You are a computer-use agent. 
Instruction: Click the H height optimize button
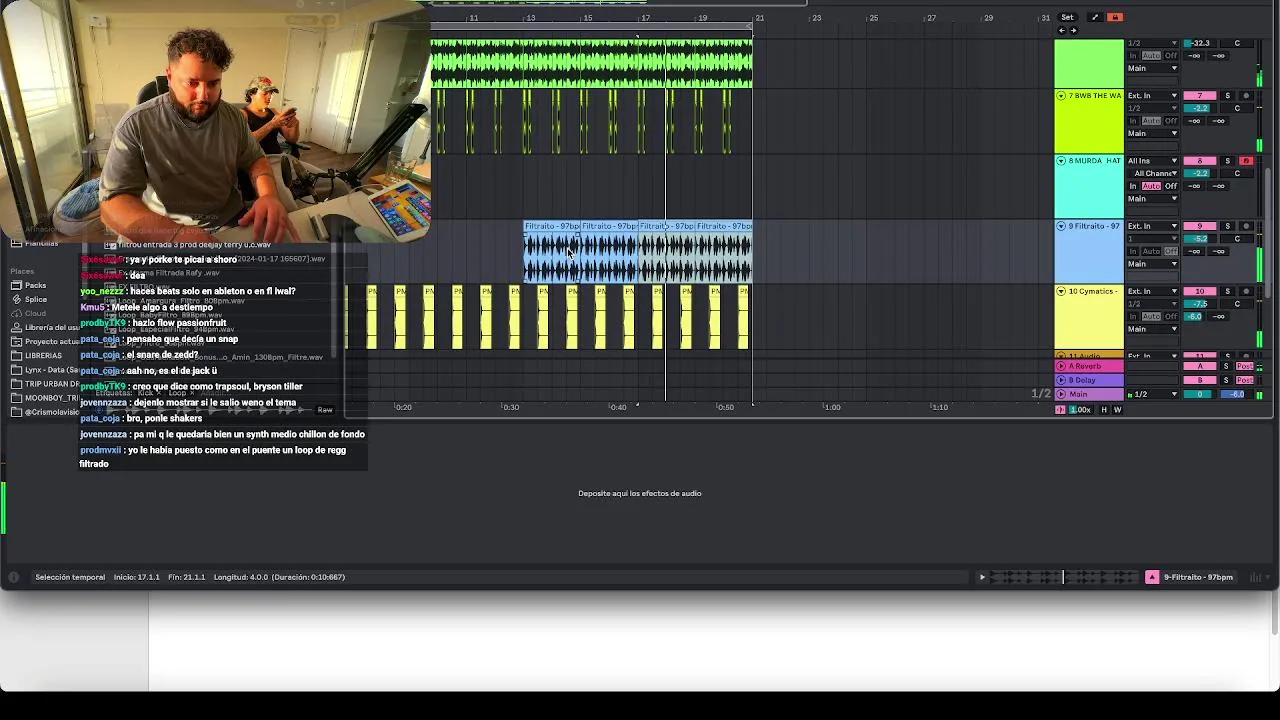pyautogui.click(x=1104, y=410)
